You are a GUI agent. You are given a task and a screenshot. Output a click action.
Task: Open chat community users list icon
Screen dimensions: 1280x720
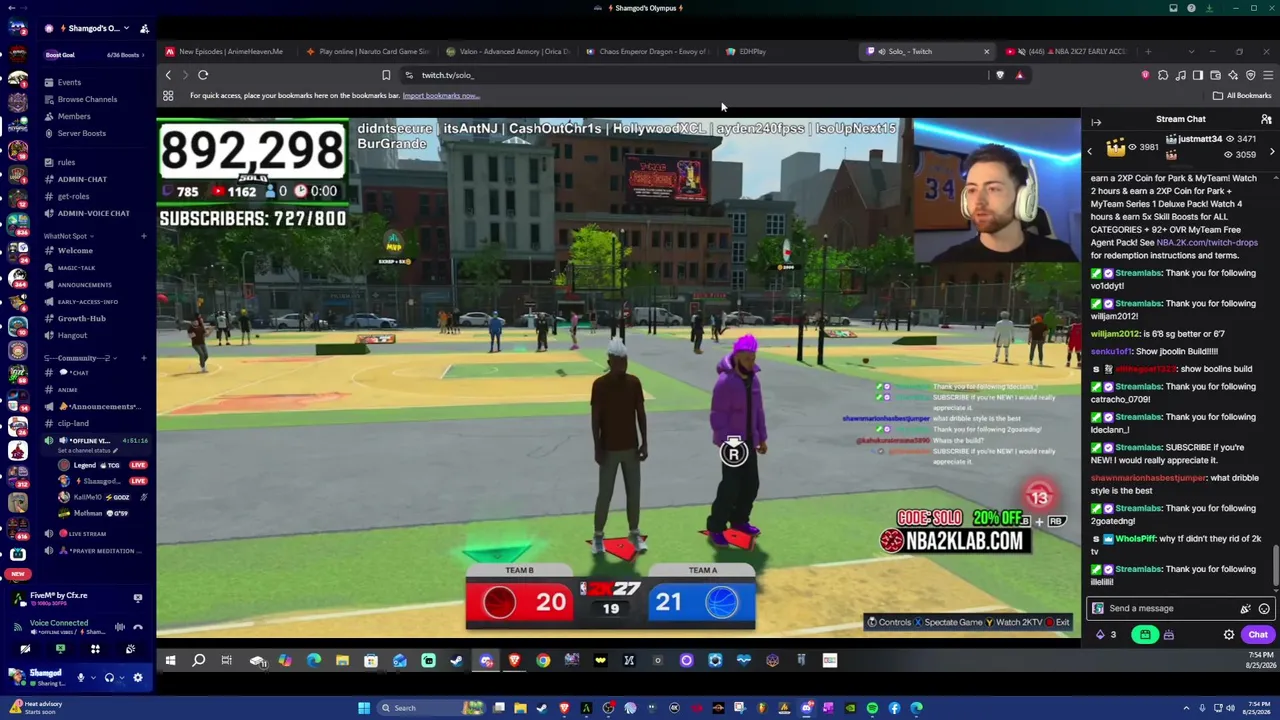(1266, 120)
